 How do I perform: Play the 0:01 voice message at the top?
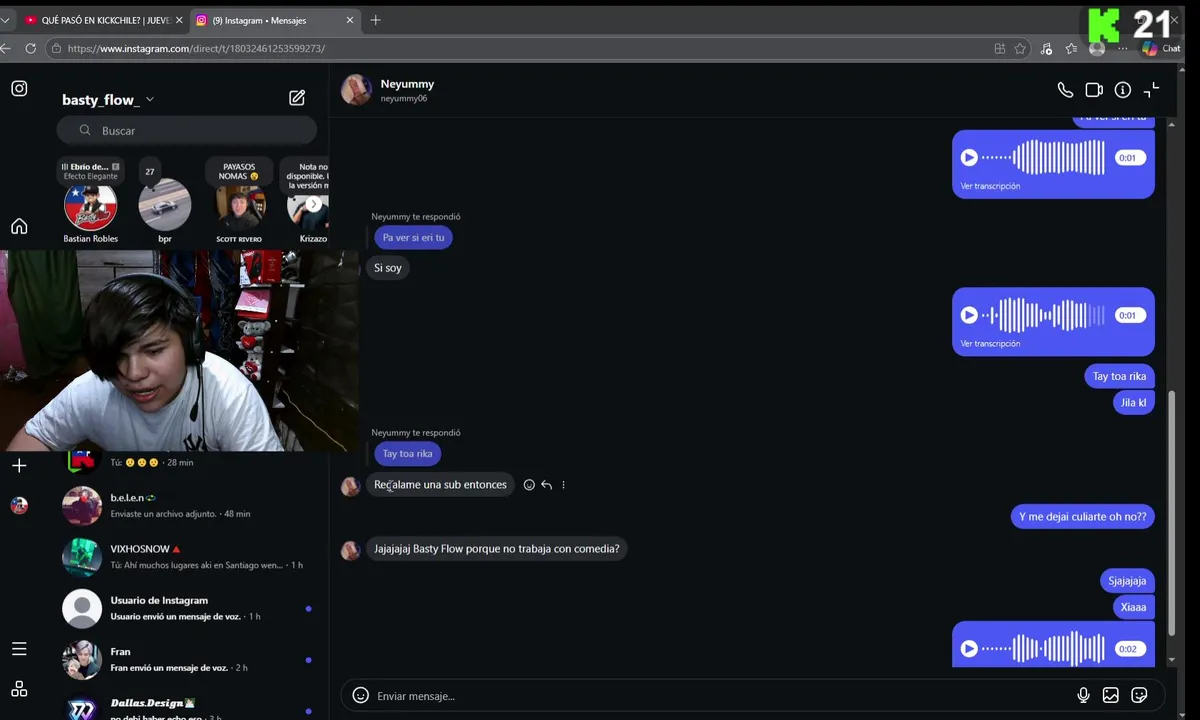[969, 157]
